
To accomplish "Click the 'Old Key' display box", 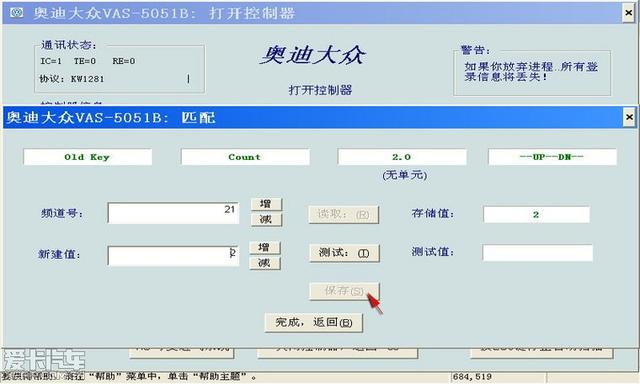I will (x=87, y=157).
